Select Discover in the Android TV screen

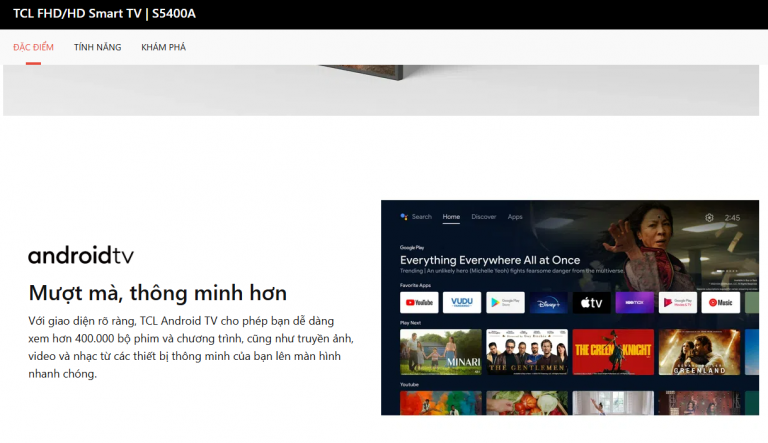(483, 217)
